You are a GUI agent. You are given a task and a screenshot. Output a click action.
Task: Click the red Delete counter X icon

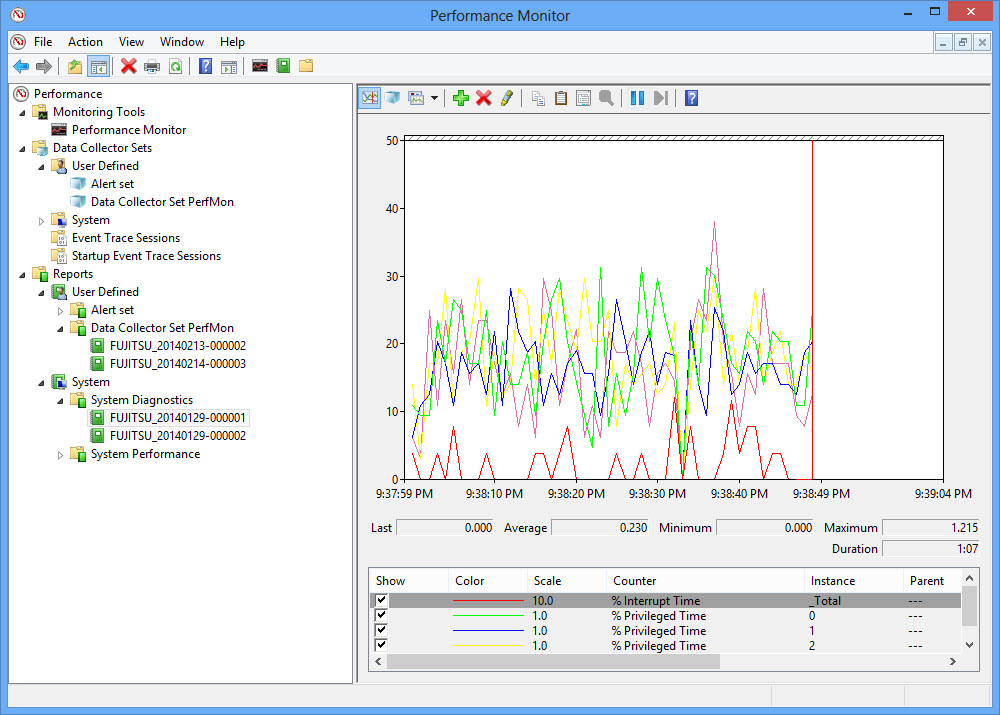pyautogui.click(x=484, y=98)
